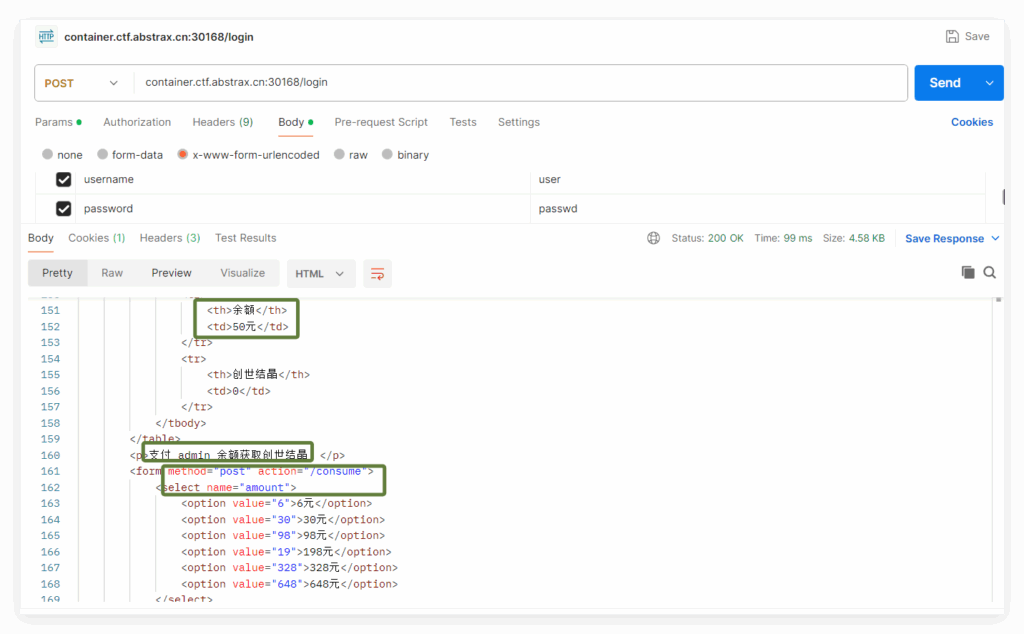Open the Send button dropdown arrow
The width and height of the screenshot is (1024, 634).
pyautogui.click(x=990, y=83)
